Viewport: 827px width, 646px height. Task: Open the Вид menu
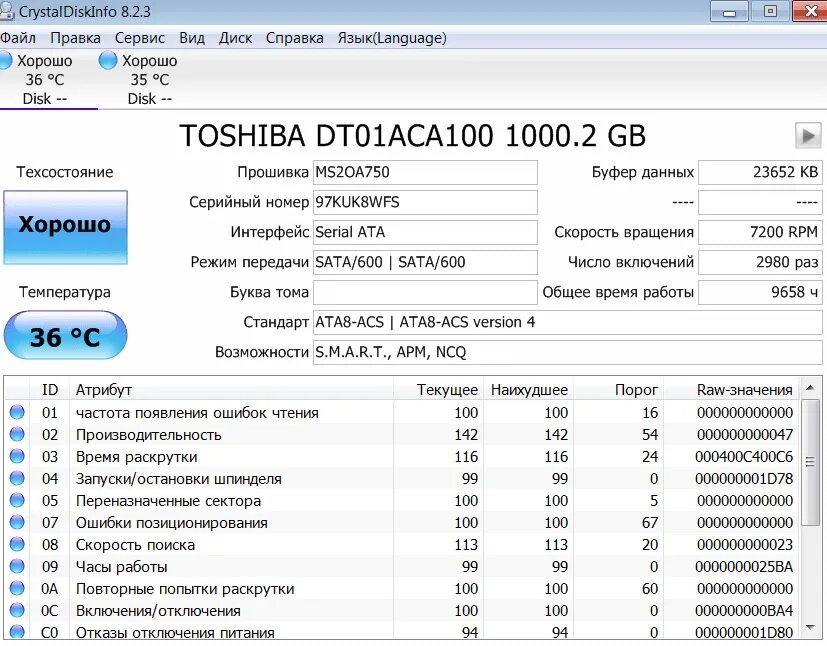click(192, 38)
